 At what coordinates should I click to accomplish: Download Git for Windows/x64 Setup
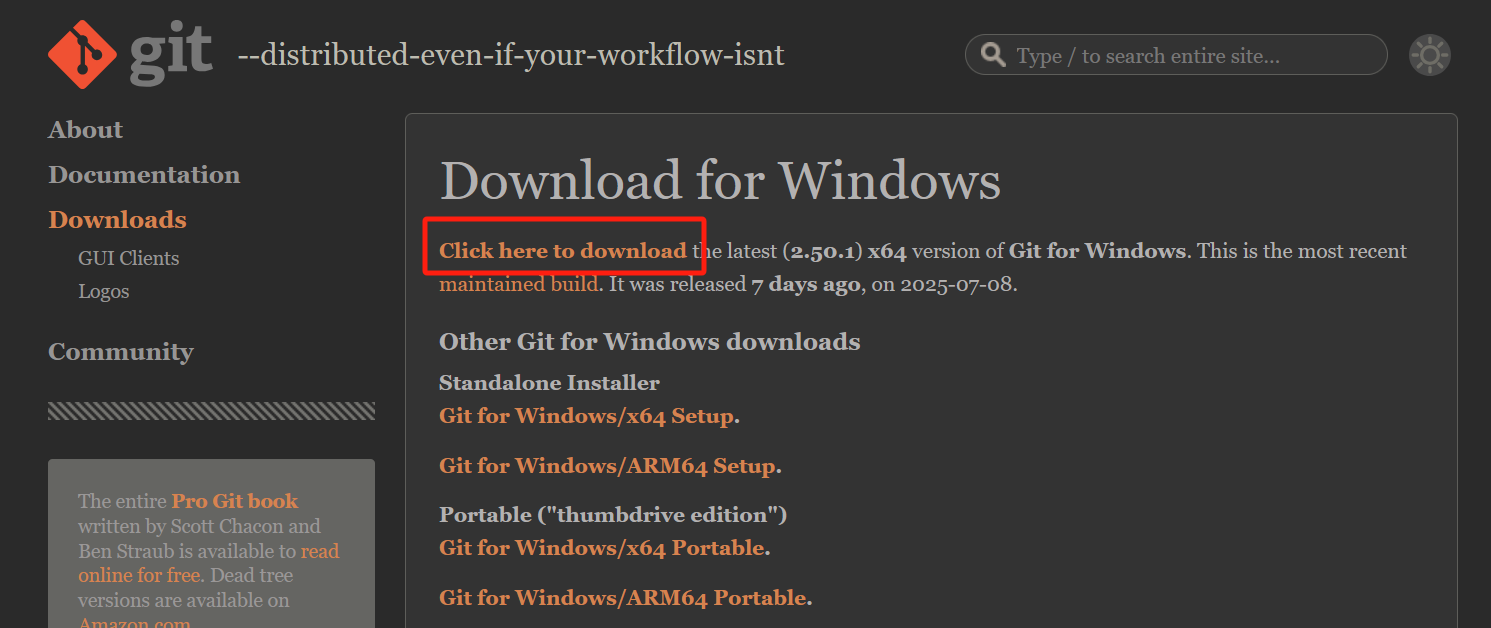pos(587,416)
